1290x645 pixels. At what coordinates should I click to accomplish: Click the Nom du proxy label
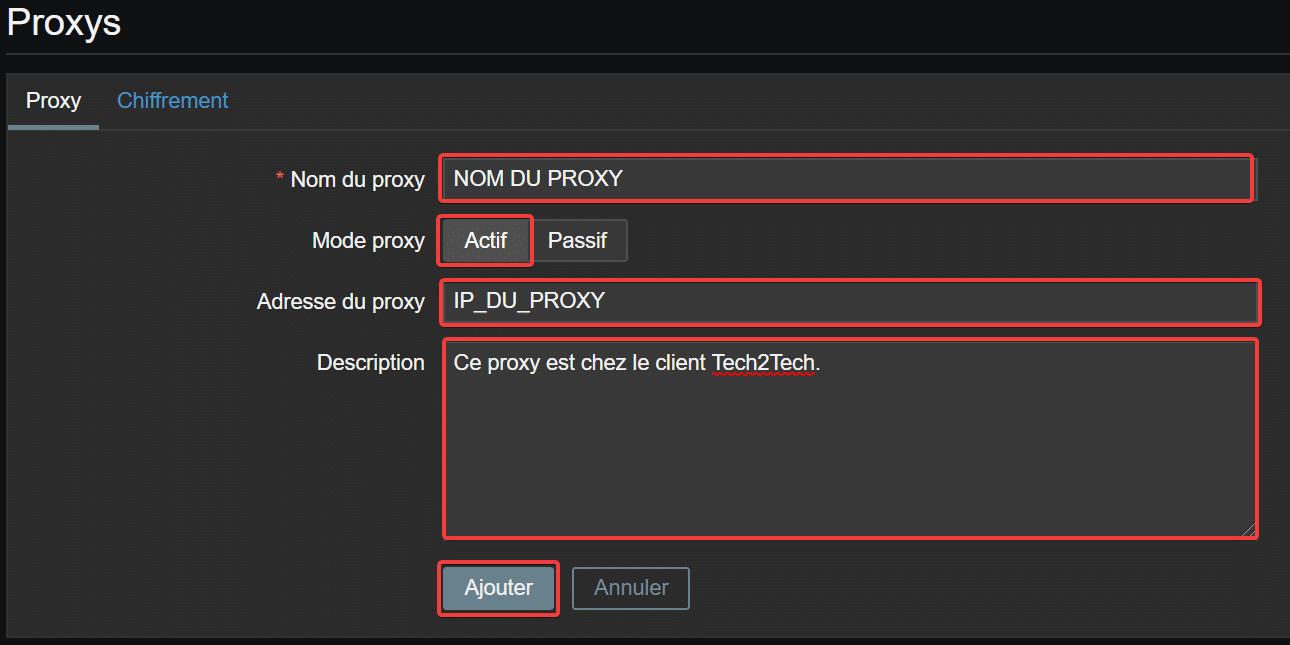click(357, 180)
